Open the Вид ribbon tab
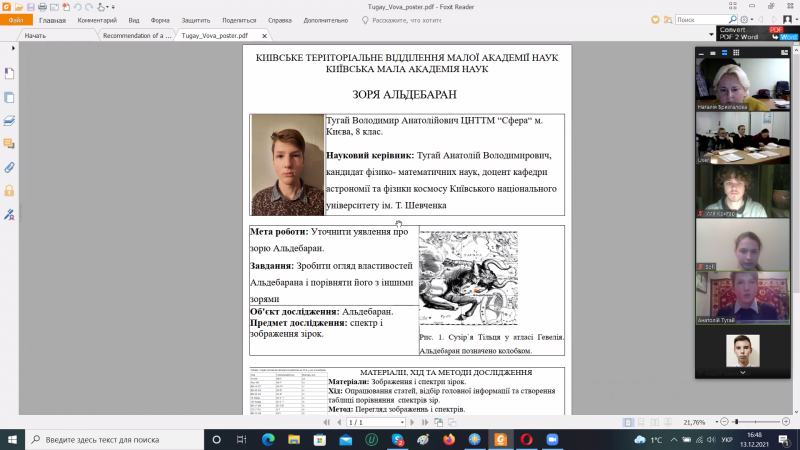Viewport: 800px width, 450px height. pyautogui.click(x=134, y=20)
